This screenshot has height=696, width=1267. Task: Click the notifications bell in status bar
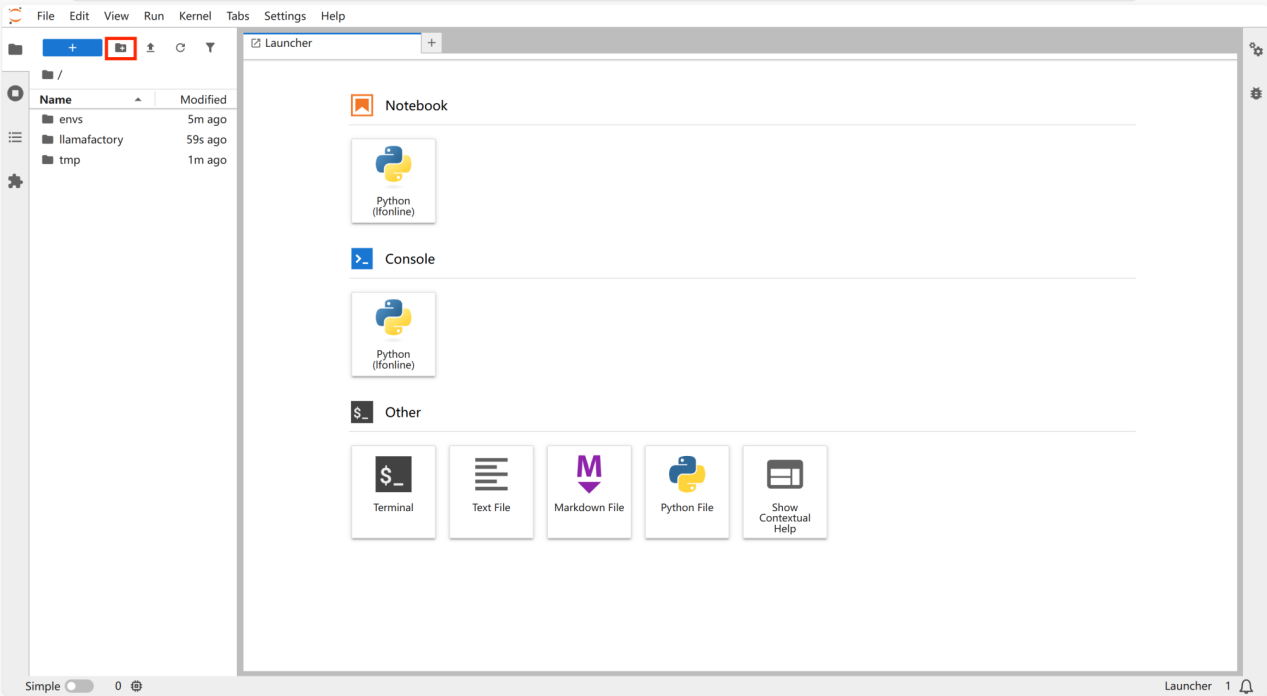1246,686
